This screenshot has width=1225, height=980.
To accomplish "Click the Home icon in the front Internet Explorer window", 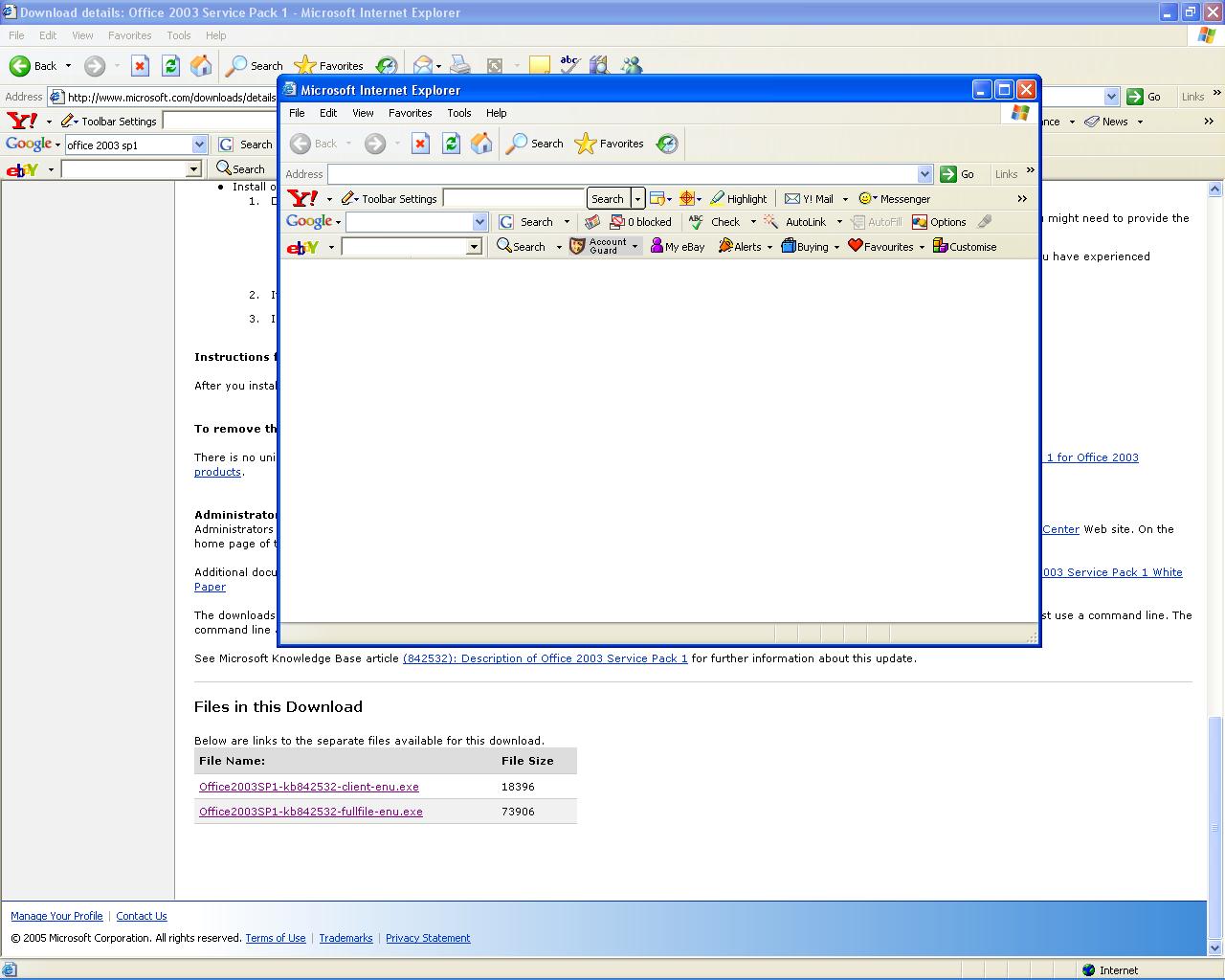I will [x=481, y=144].
